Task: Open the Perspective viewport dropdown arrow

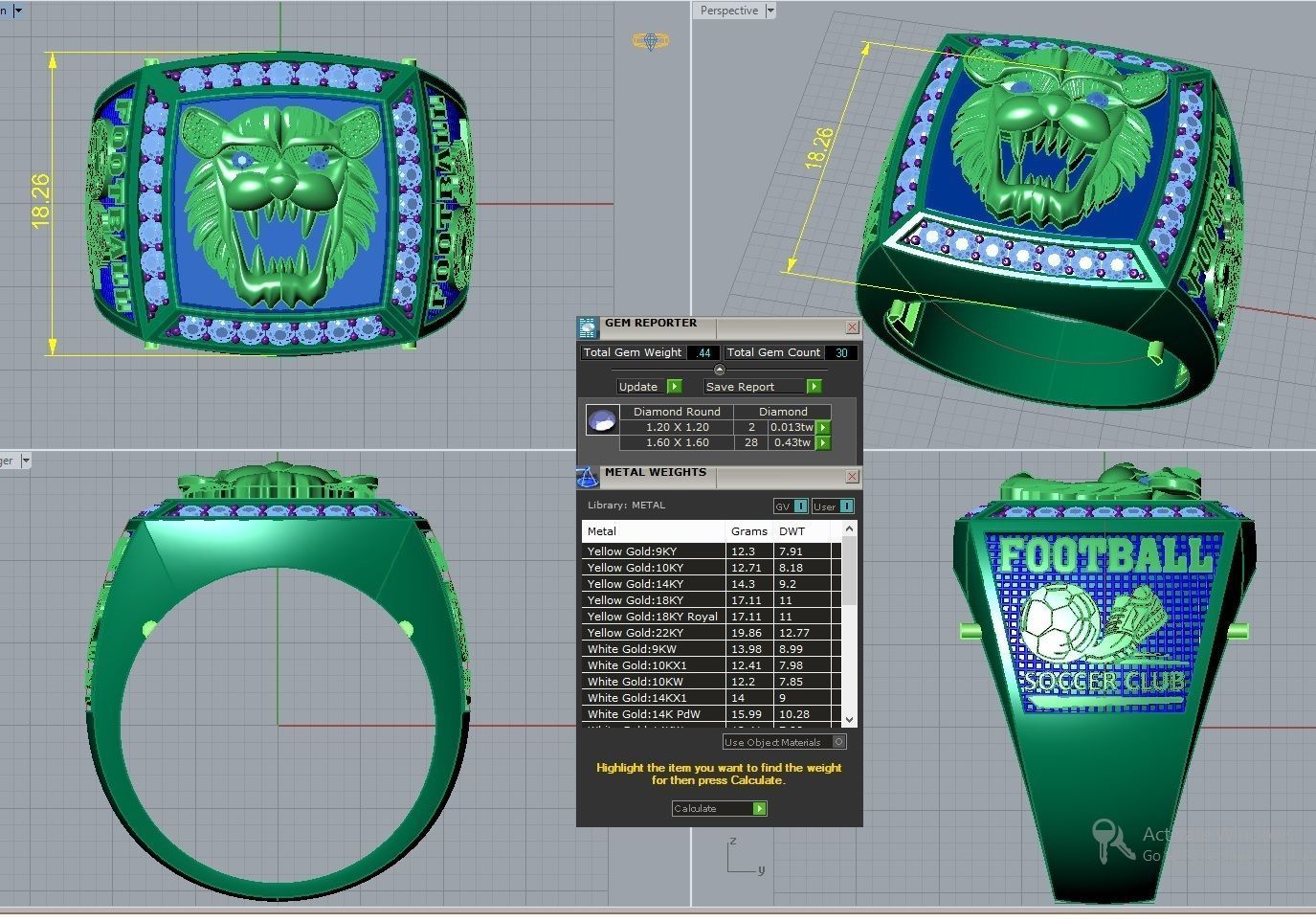Action: click(770, 11)
